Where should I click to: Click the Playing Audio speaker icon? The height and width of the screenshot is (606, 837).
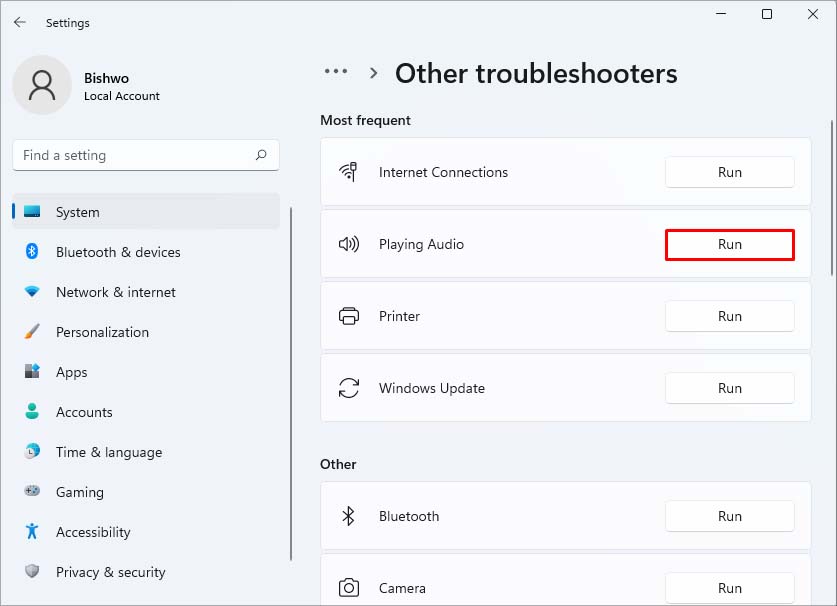[x=349, y=244]
